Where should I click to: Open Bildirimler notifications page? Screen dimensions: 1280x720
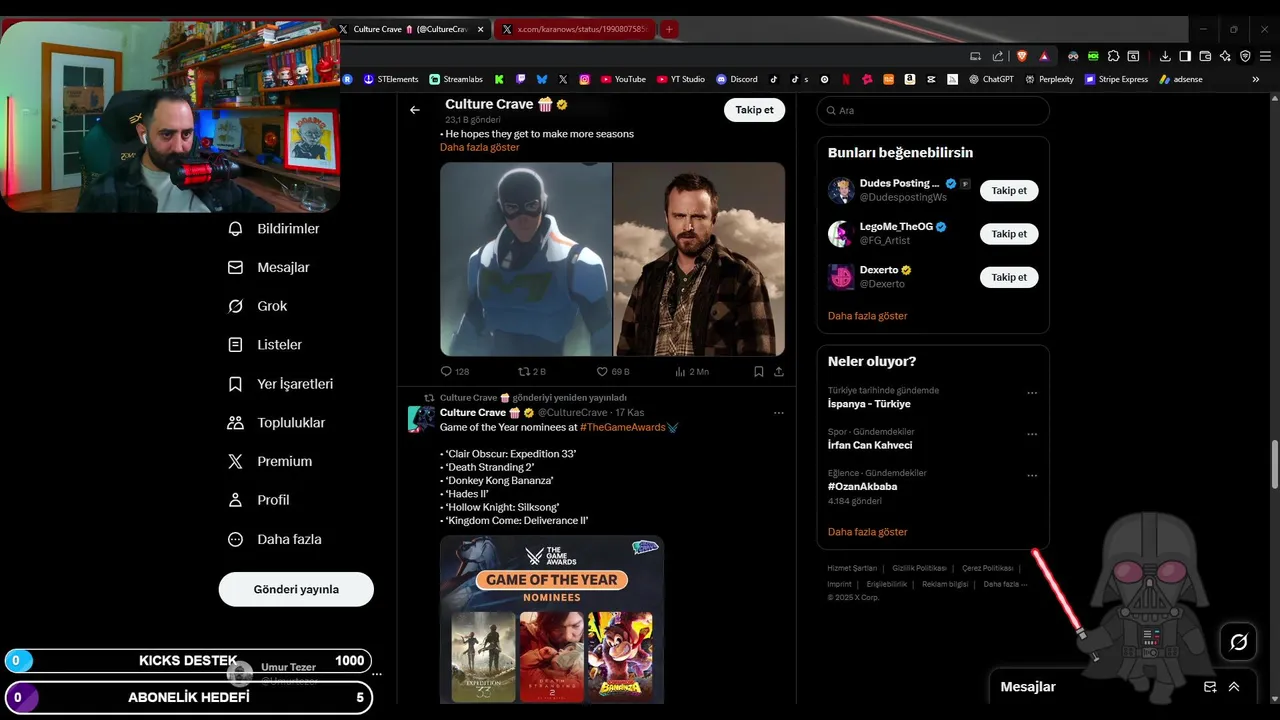274,229
